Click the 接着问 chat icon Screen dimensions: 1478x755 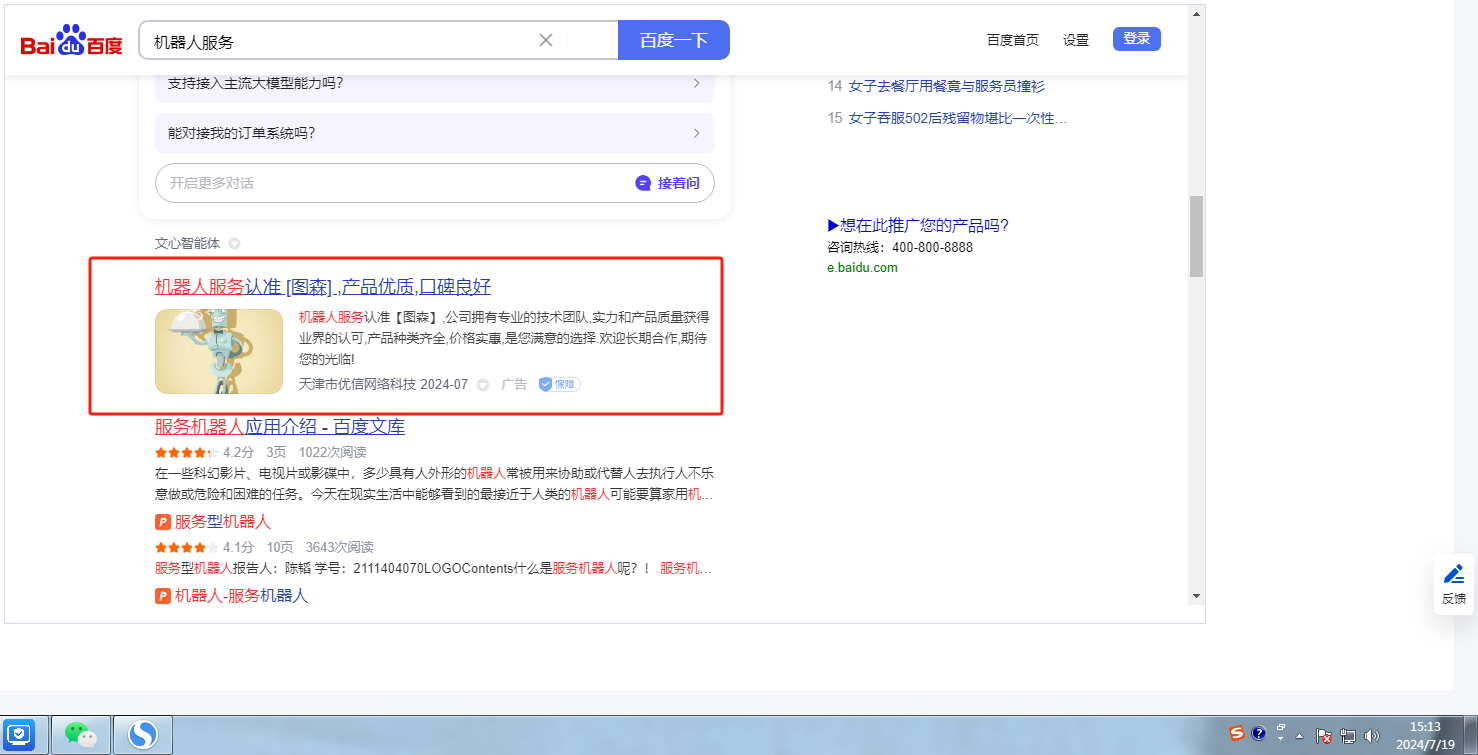click(643, 183)
